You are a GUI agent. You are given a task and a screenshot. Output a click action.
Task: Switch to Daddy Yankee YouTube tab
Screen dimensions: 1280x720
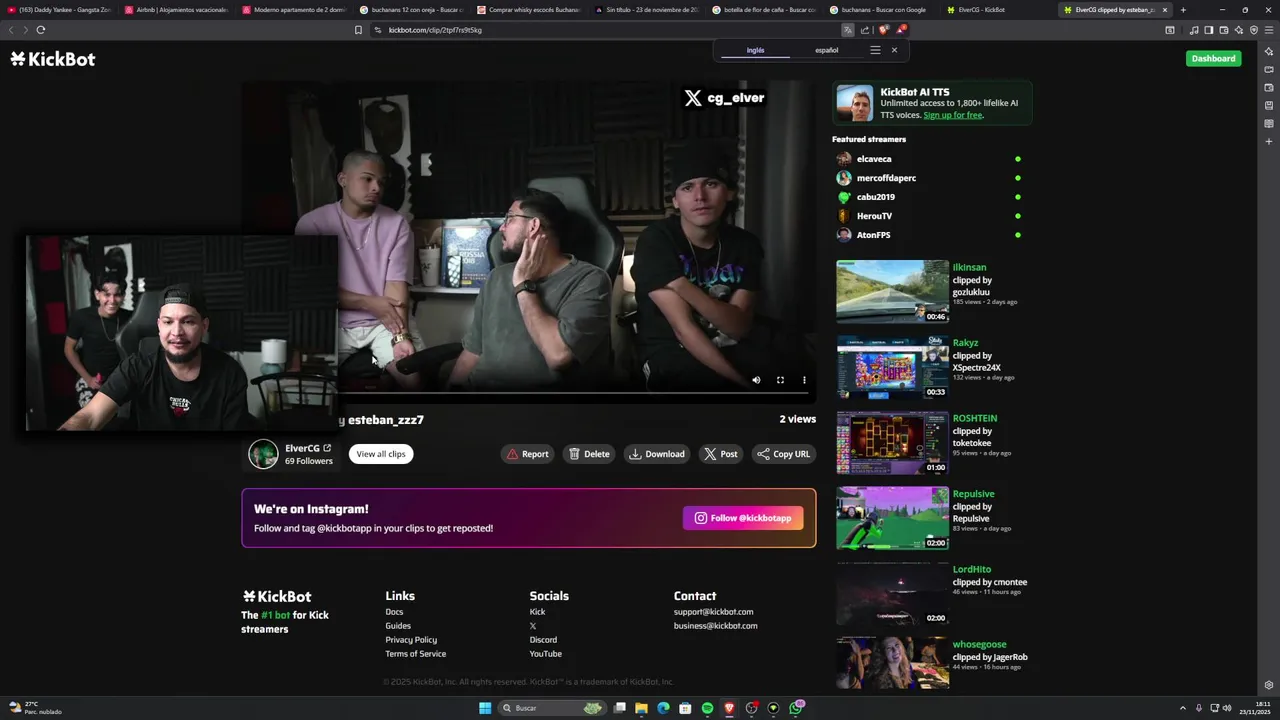(58, 10)
